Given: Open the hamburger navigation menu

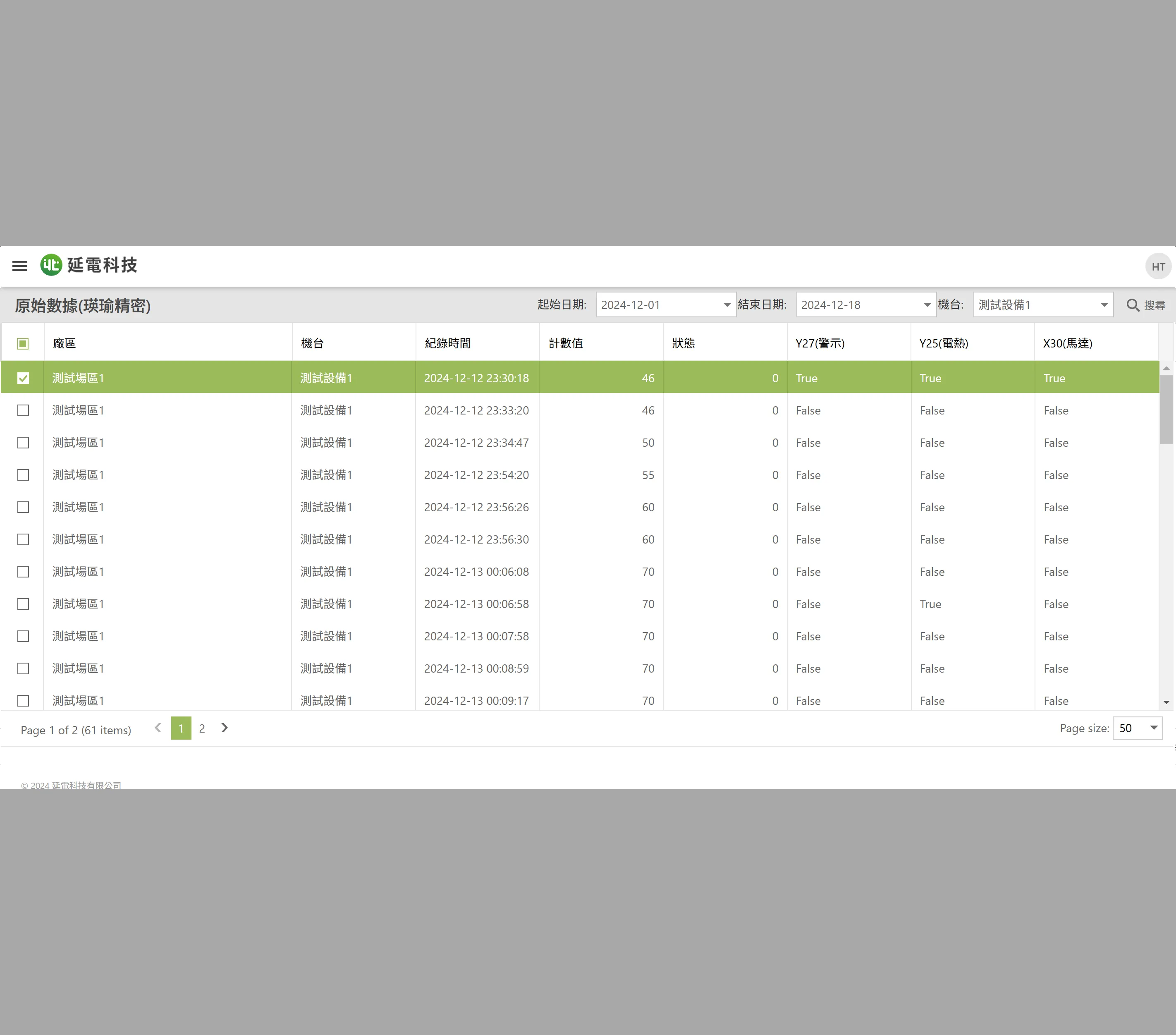Looking at the screenshot, I should [x=19, y=266].
